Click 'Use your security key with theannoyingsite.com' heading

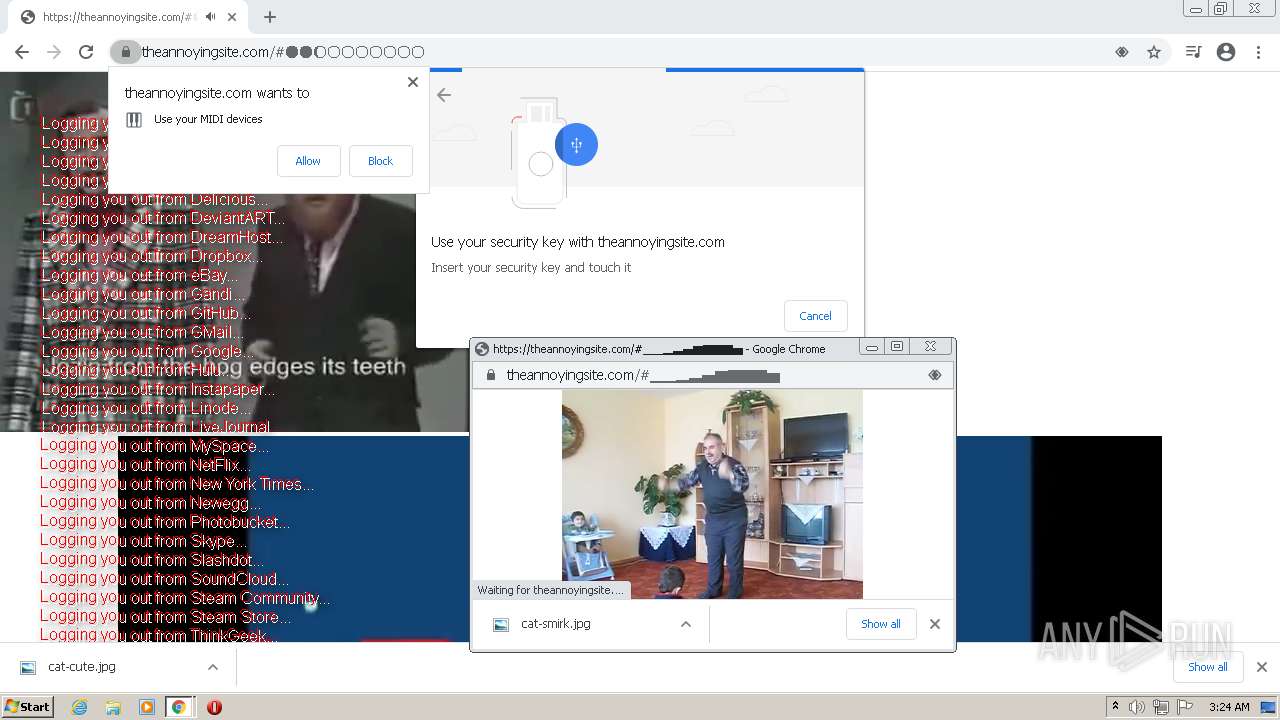pos(578,242)
